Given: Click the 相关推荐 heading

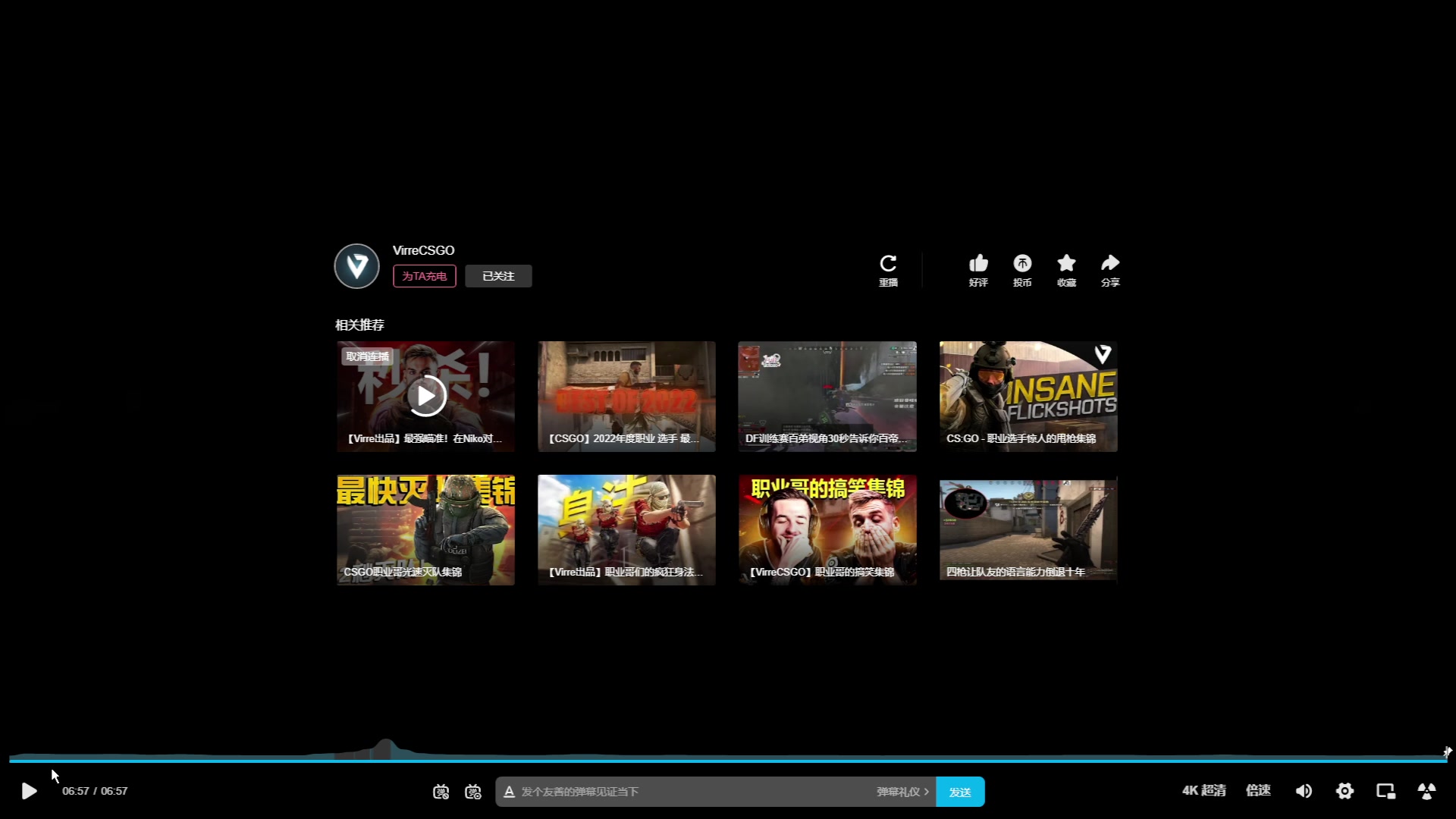Looking at the screenshot, I should click(359, 325).
